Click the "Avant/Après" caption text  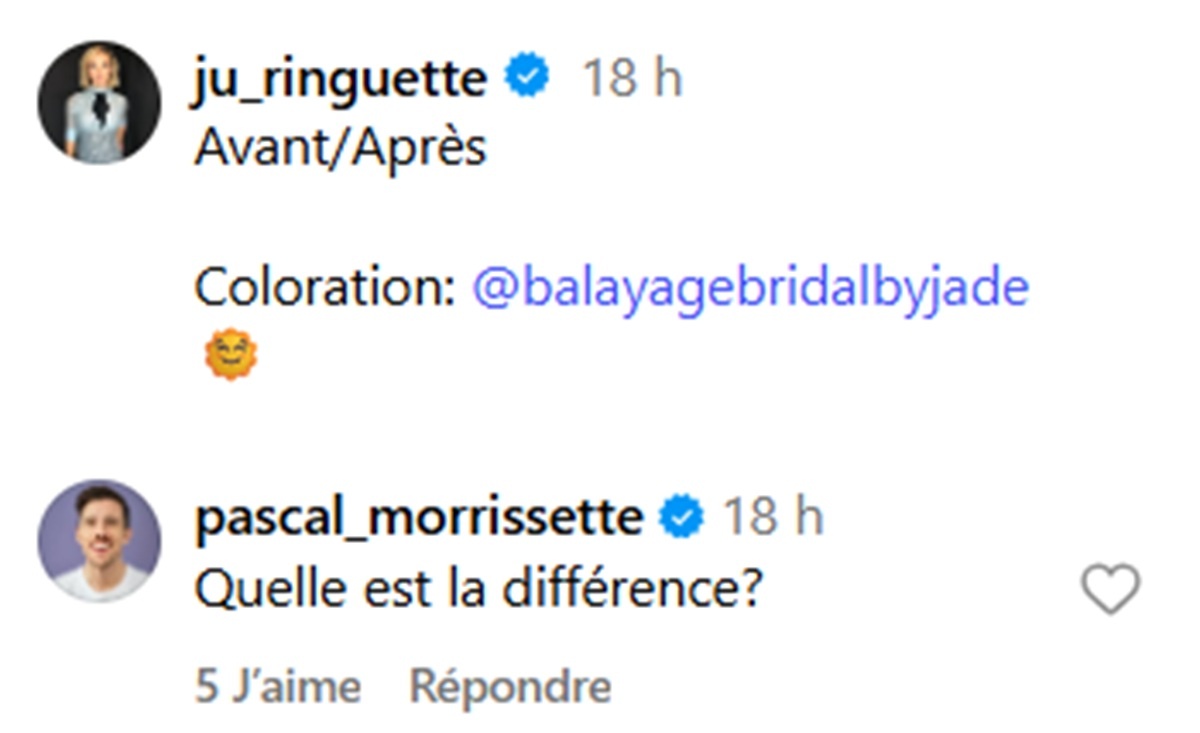pyautogui.click(x=340, y=148)
